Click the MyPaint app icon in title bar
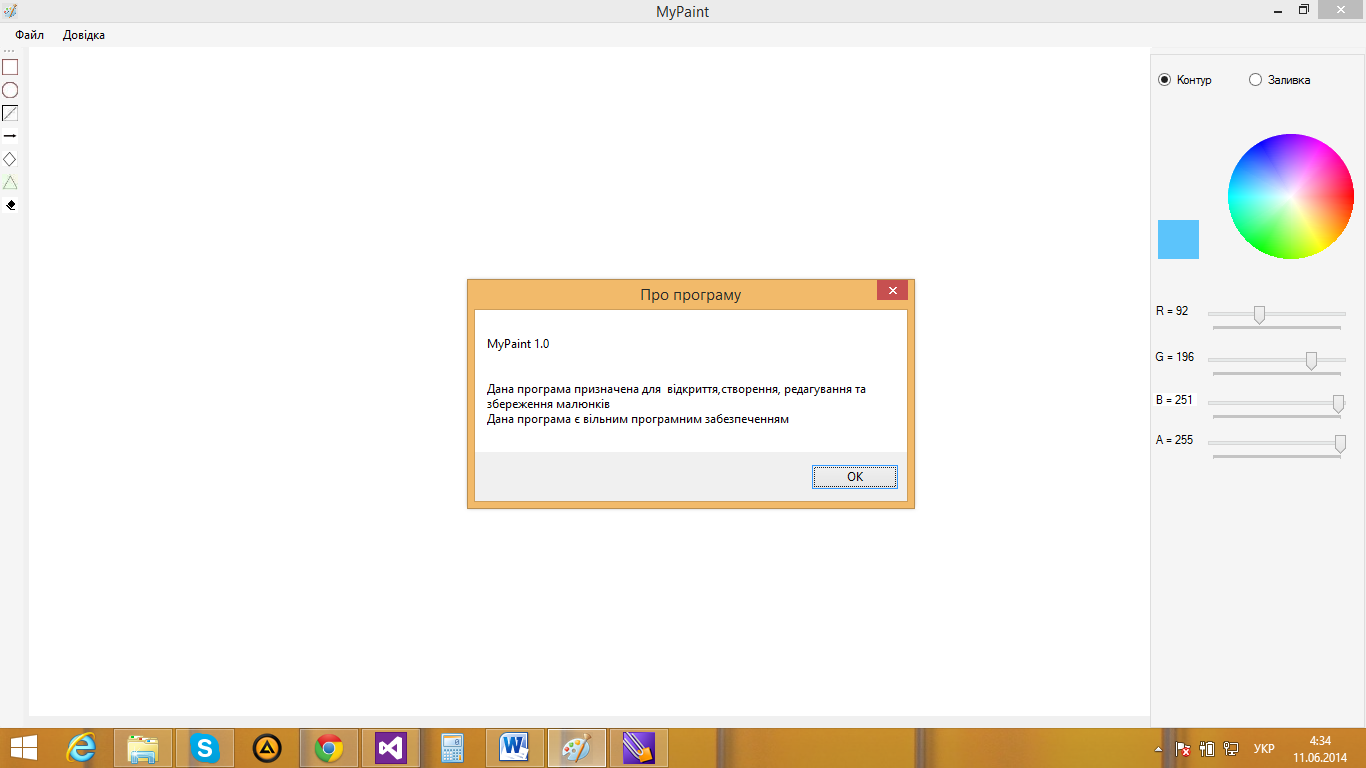Image resolution: width=1366 pixels, height=768 pixels. pos(10,11)
